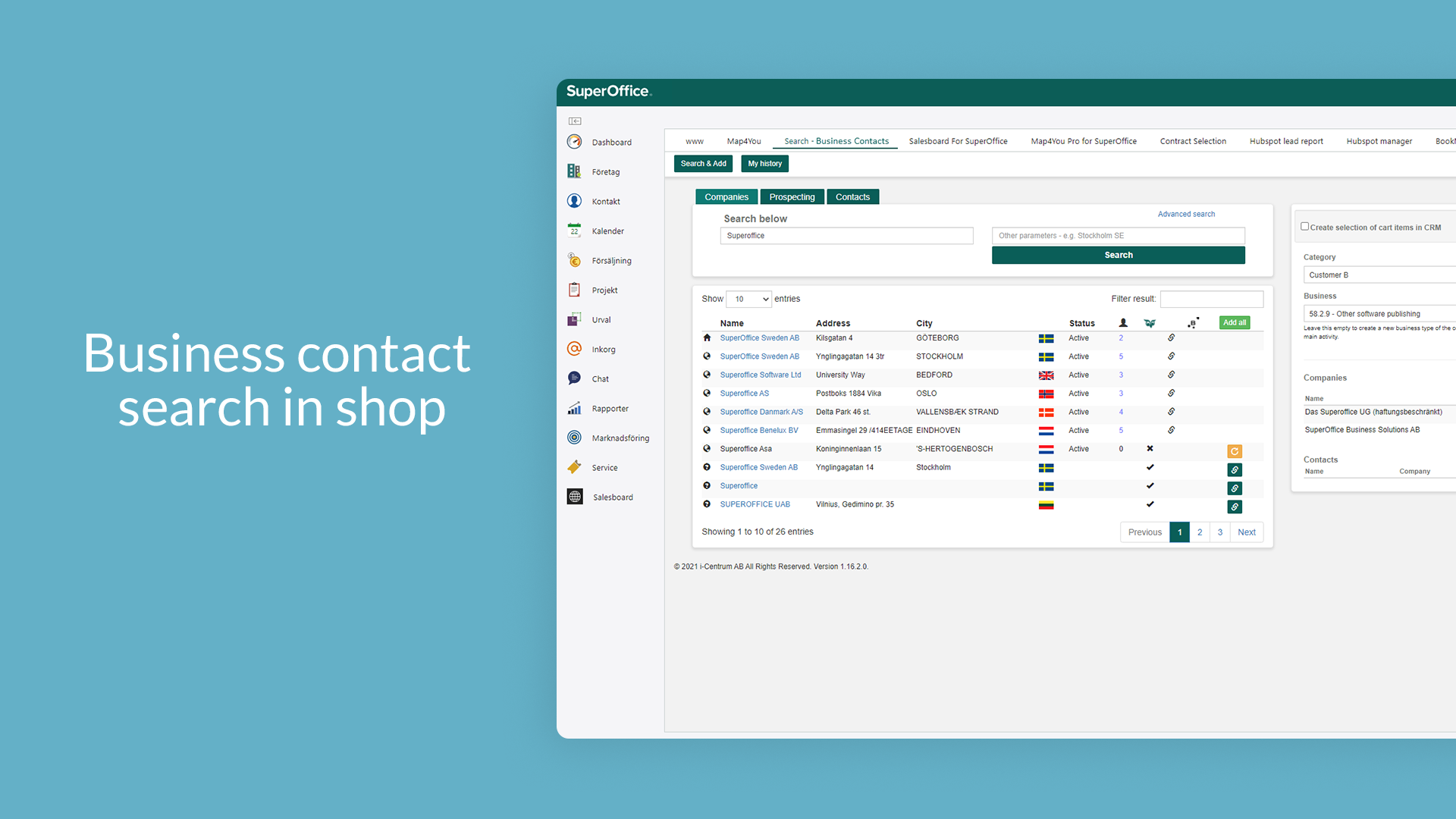Click the Search button

click(x=1118, y=255)
